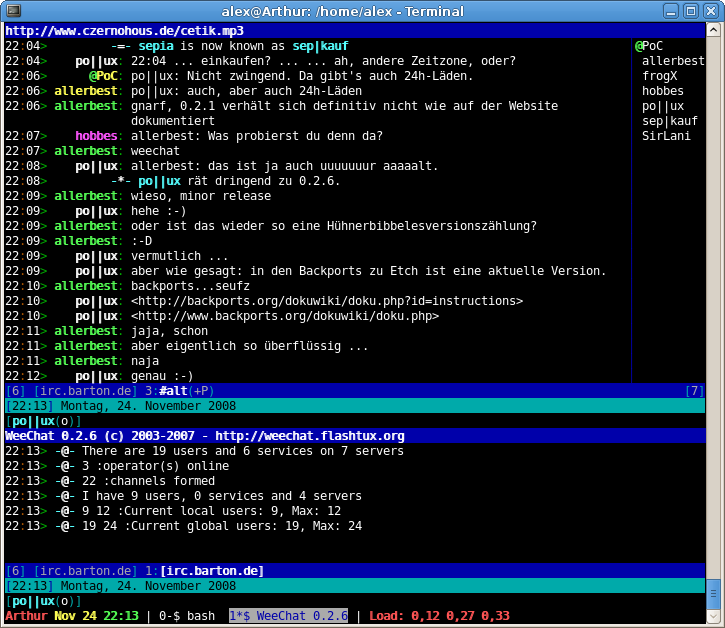Click the bold [irc.barton.de] server buffer name
Viewport: 725px width, 628px height.
[212, 571]
